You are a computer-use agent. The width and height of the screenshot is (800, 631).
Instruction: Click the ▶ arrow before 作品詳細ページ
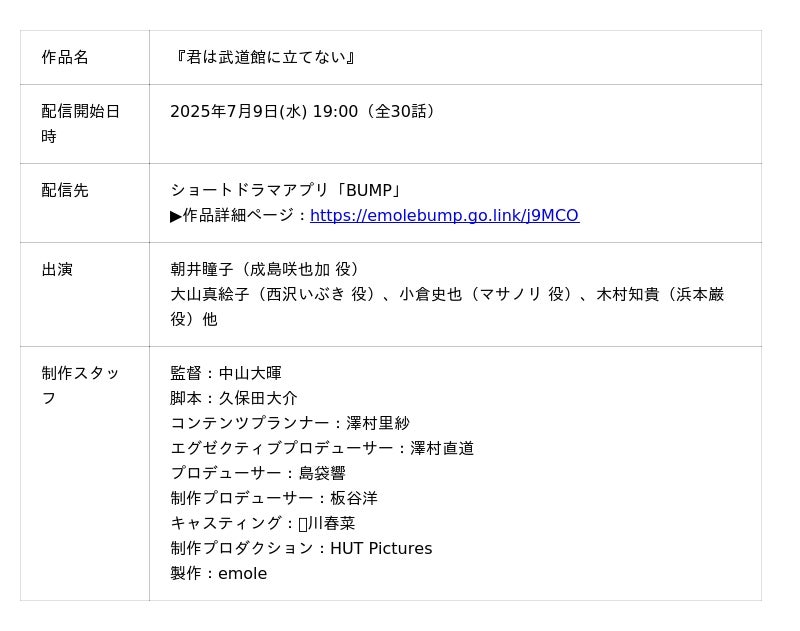pos(176,215)
